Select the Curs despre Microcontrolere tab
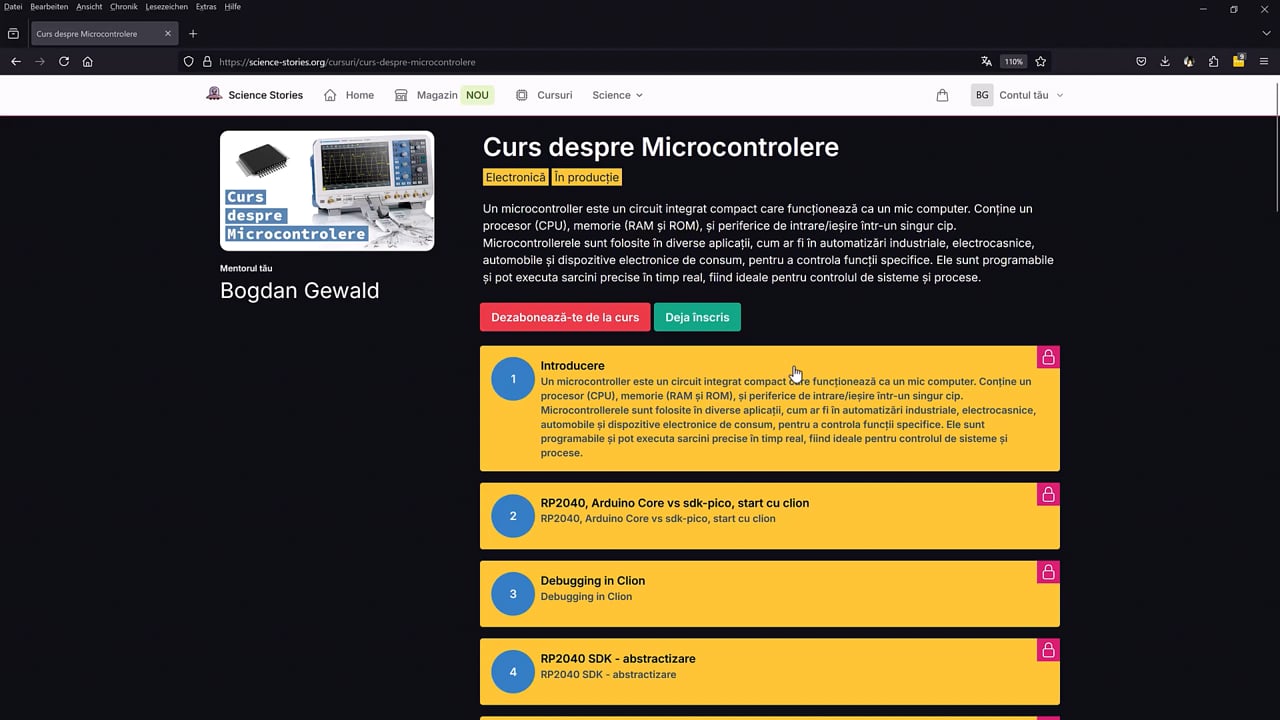Image resolution: width=1280 pixels, height=720 pixels. [x=104, y=33]
